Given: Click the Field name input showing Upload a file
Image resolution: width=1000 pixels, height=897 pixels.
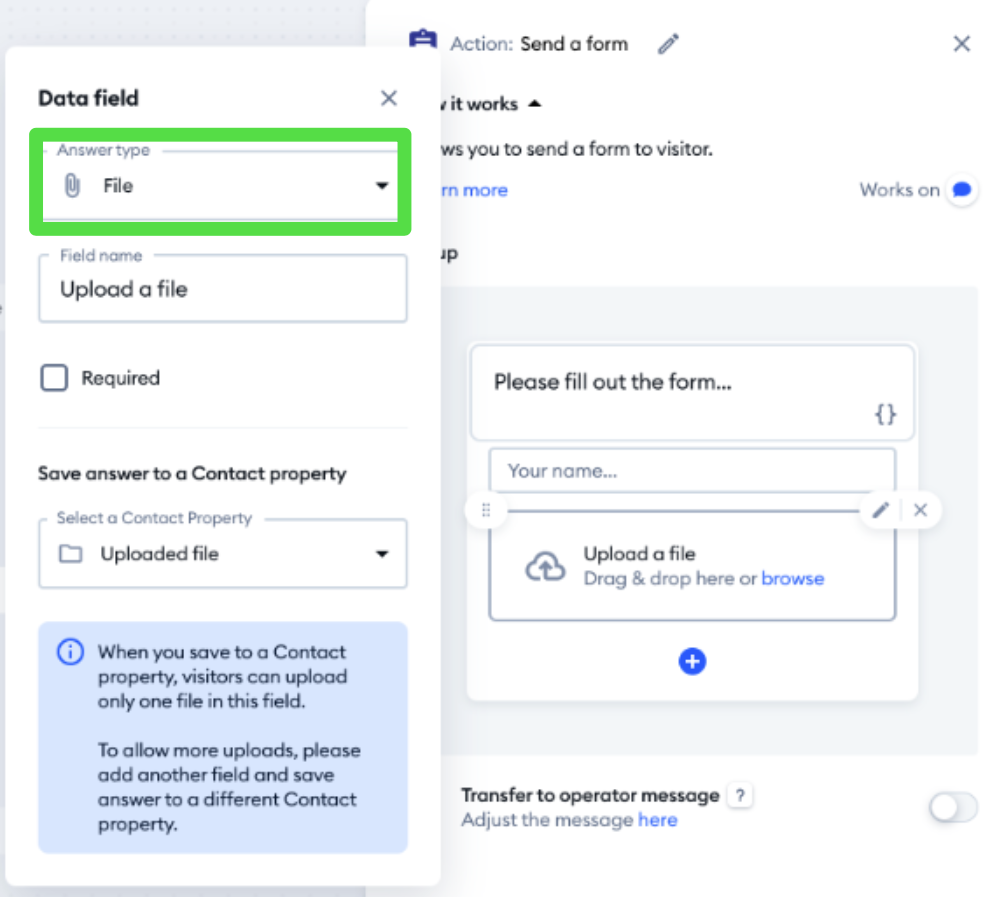Looking at the screenshot, I should pos(222,289).
